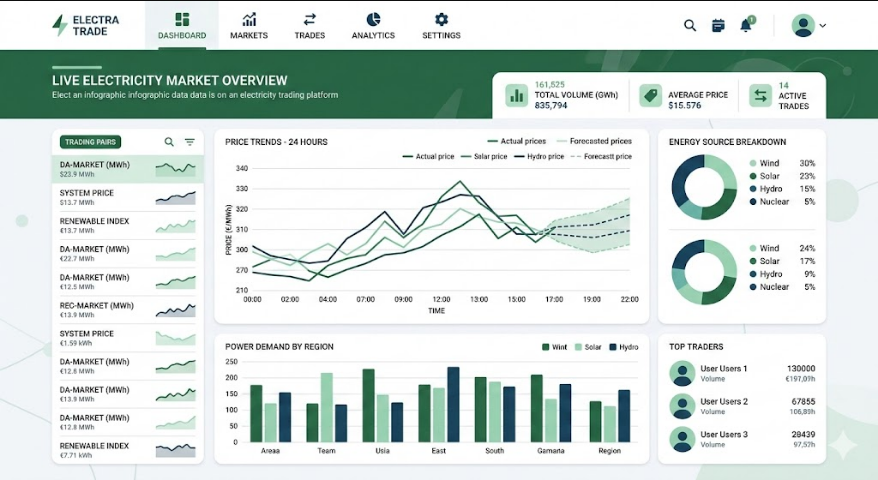Expand the profile dropdown chevron
The width and height of the screenshot is (878, 480).
(823, 26)
